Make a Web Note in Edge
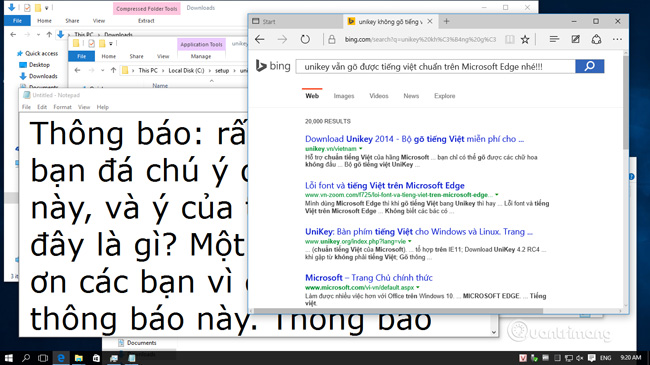Image resolution: width=650 pixels, height=365 pixels. click(575, 39)
